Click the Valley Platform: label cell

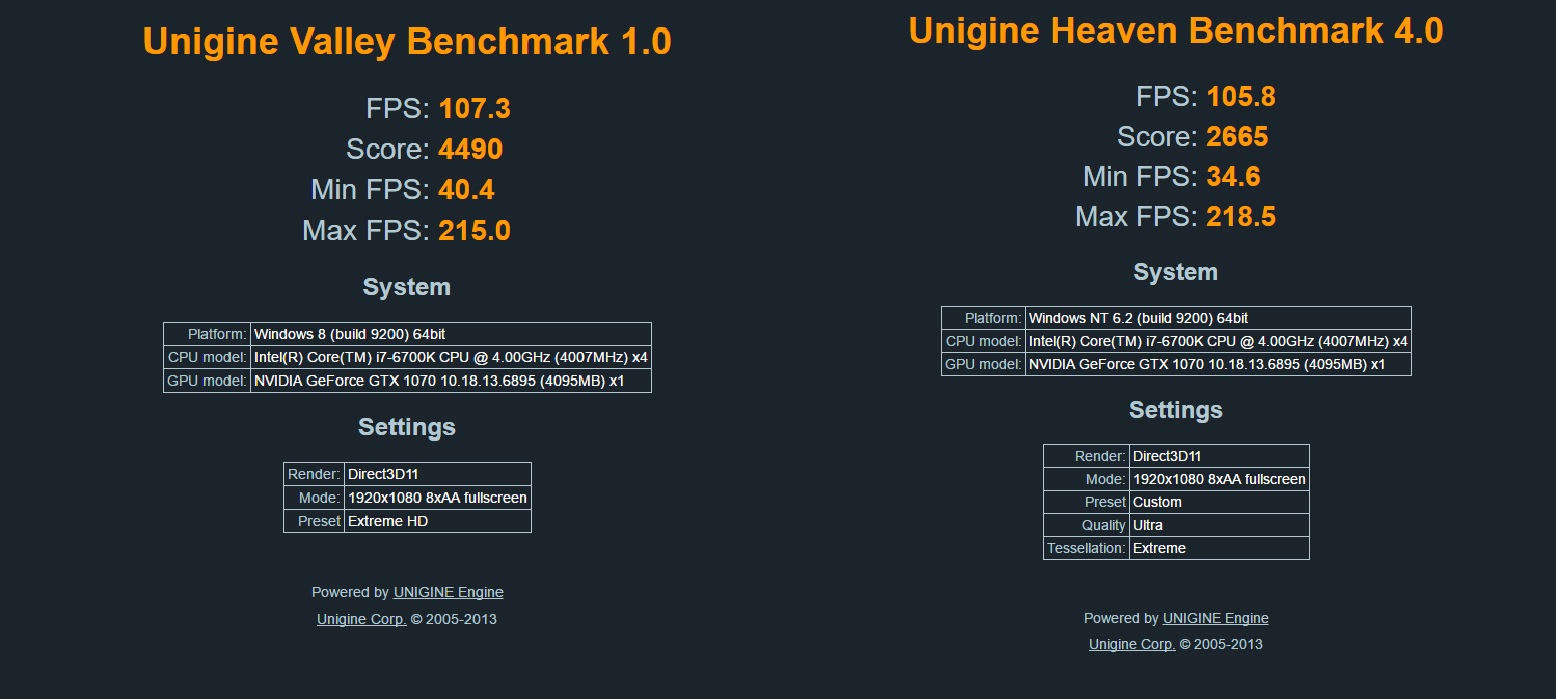coord(207,334)
